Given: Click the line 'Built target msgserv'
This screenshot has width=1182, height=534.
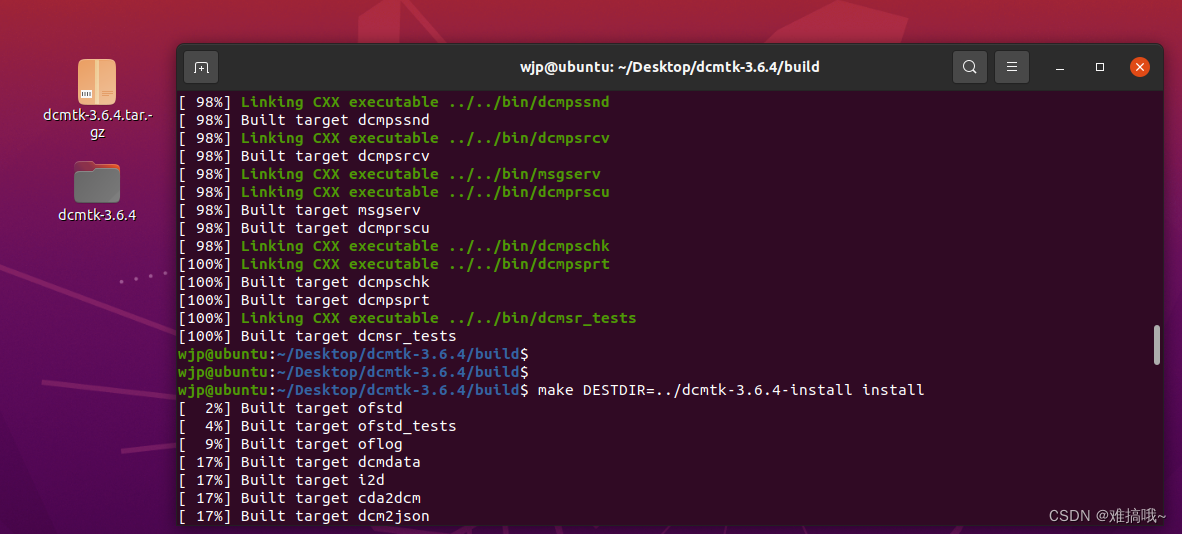Looking at the screenshot, I should coord(299,210).
